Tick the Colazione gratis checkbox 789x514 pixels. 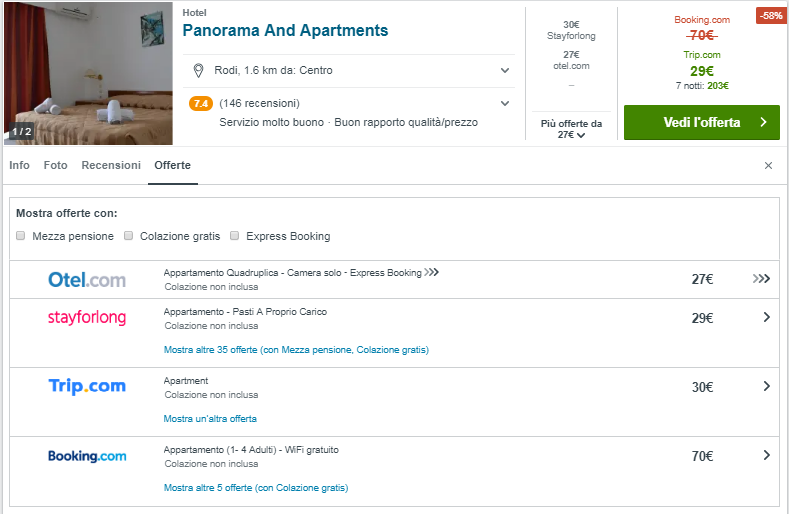click(x=129, y=236)
